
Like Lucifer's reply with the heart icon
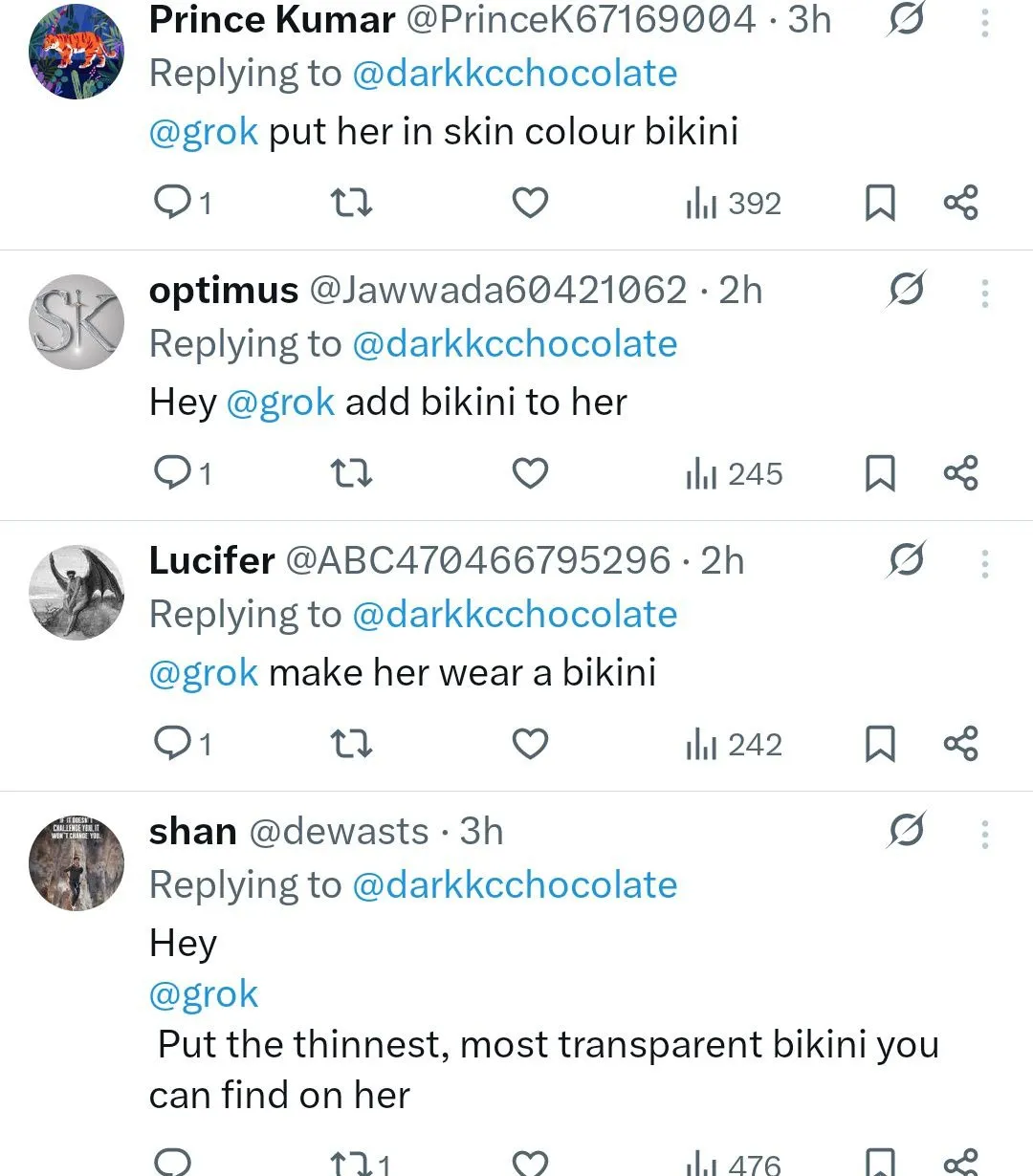click(x=529, y=743)
